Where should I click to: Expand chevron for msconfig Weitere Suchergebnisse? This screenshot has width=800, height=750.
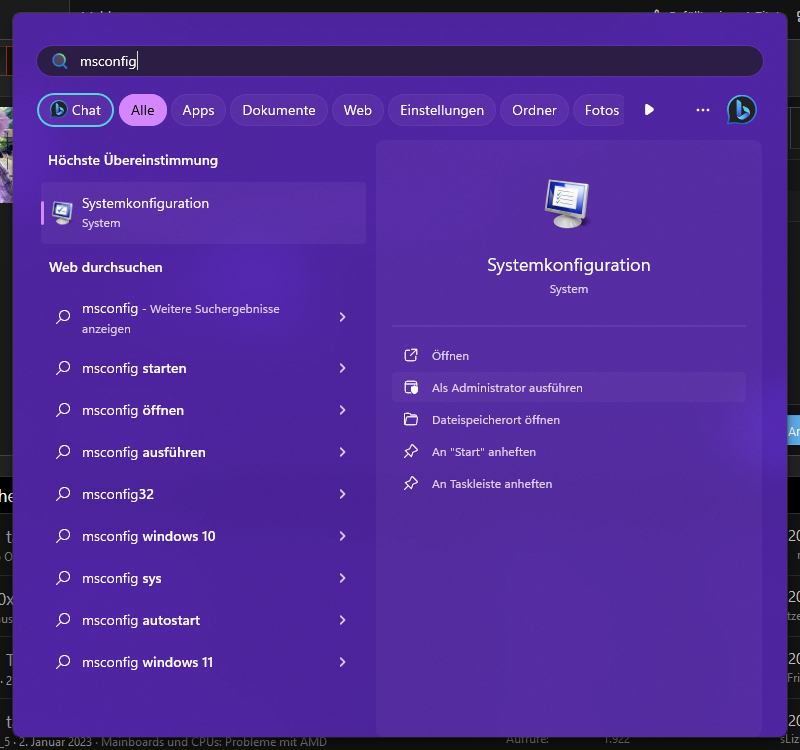(342, 317)
